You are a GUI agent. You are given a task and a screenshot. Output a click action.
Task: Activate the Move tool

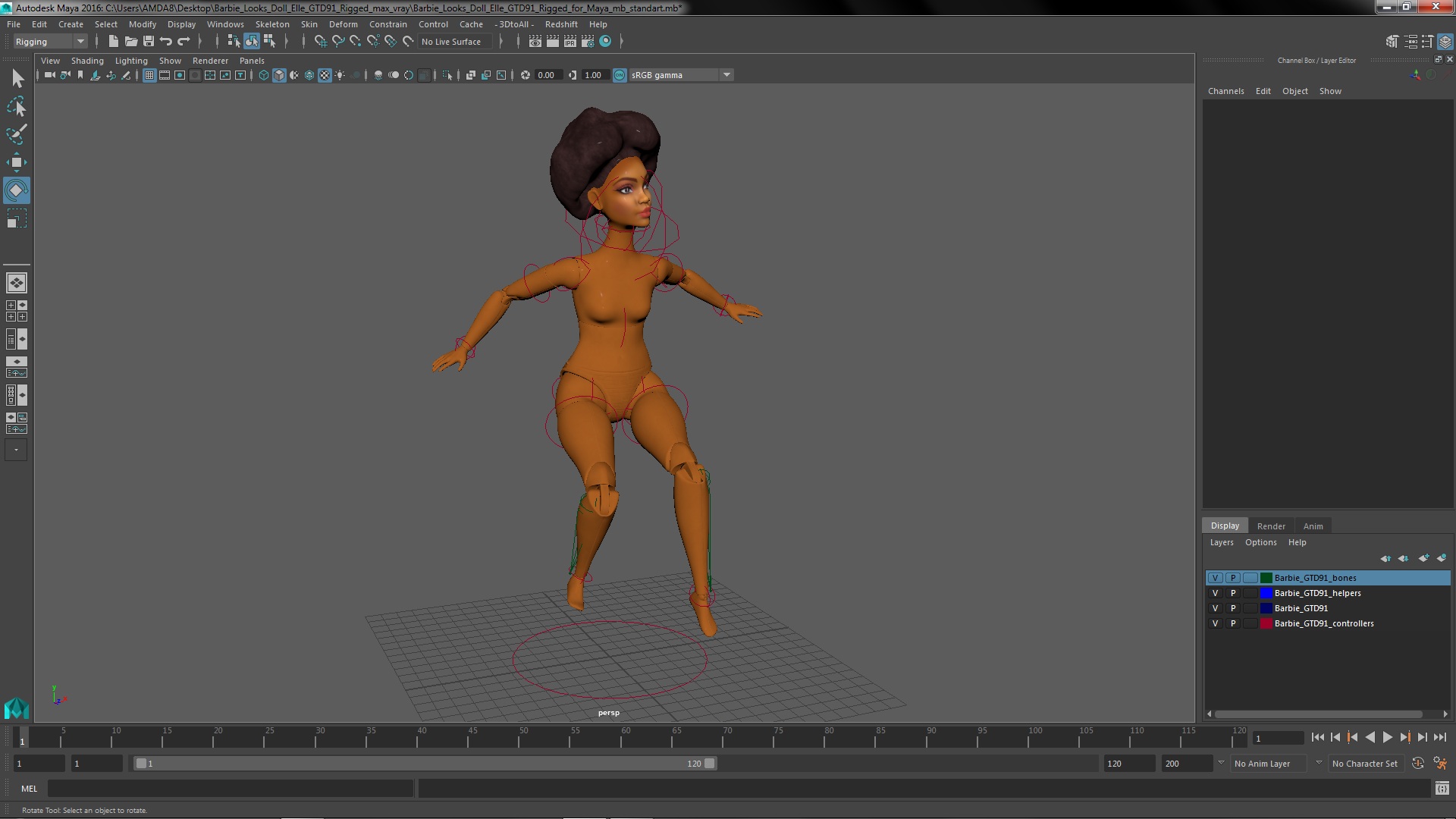pyautogui.click(x=17, y=162)
